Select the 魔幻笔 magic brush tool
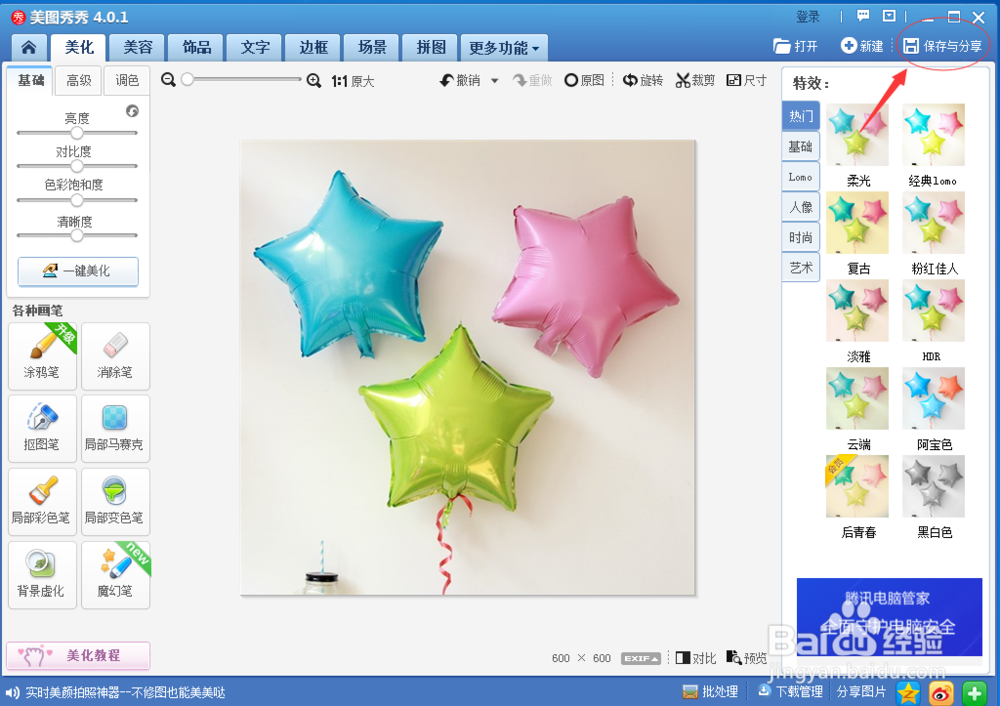This screenshot has width=1000, height=706. (x=115, y=575)
